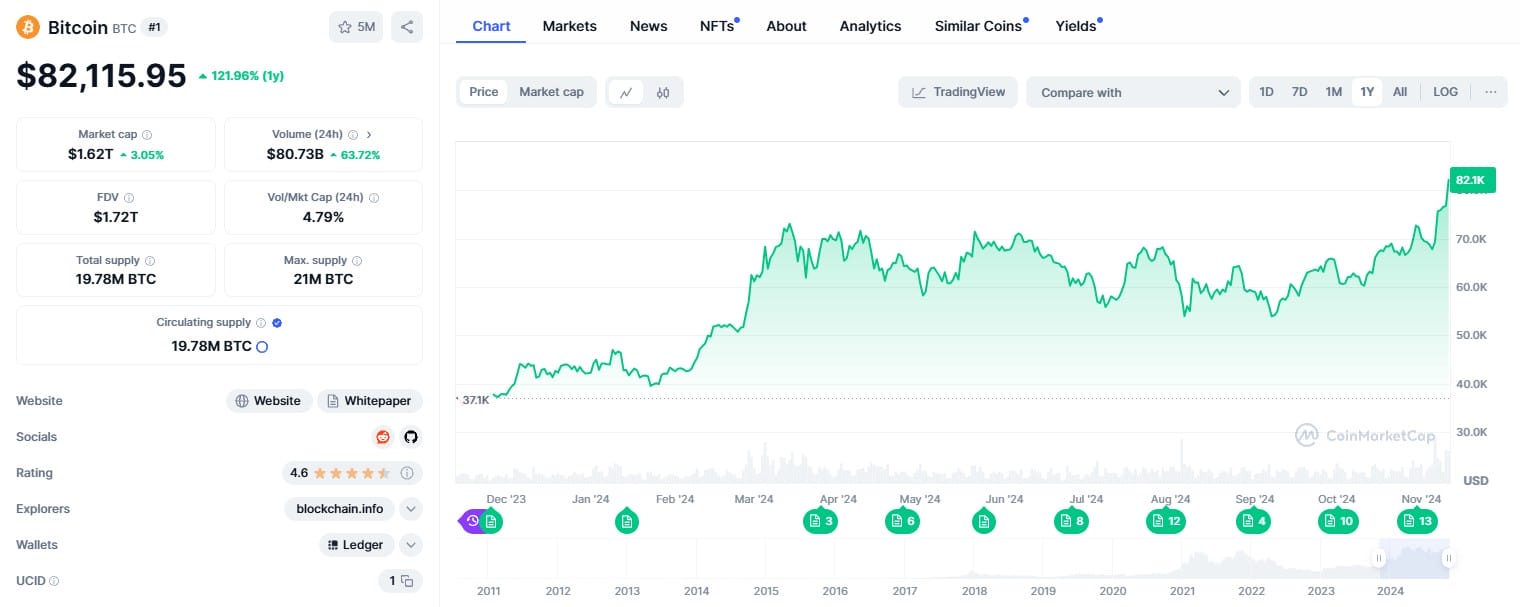The width and height of the screenshot is (1520, 607).
Task: Click the Rating info icon
Action: tap(407, 473)
